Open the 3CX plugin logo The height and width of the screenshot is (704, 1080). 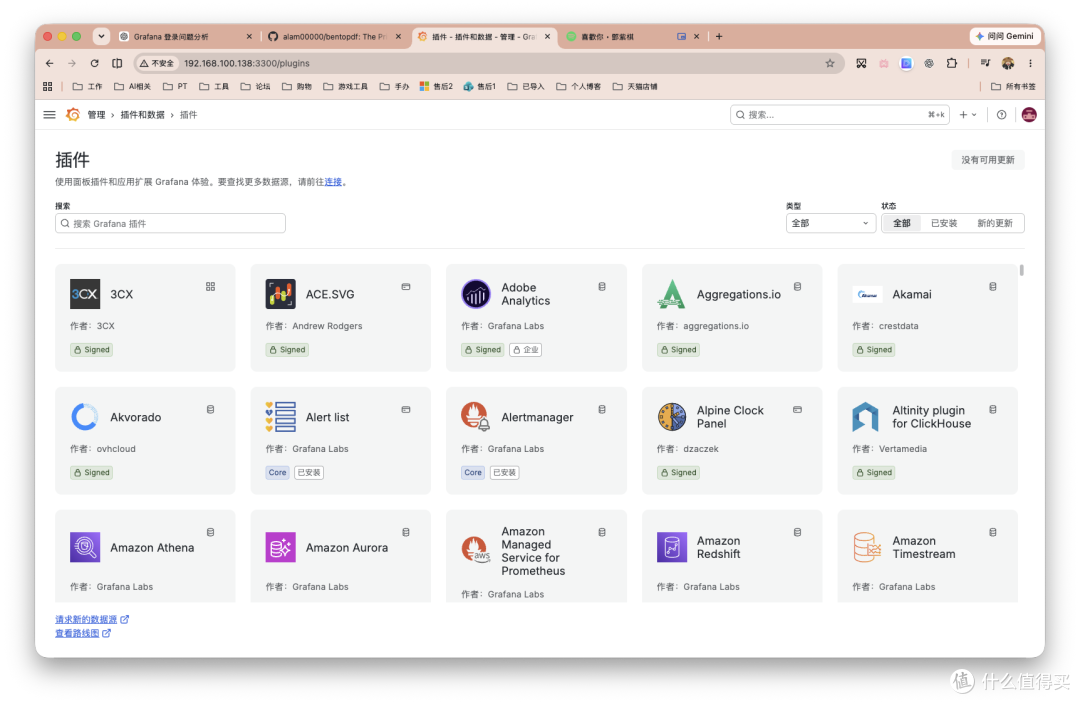click(85, 294)
